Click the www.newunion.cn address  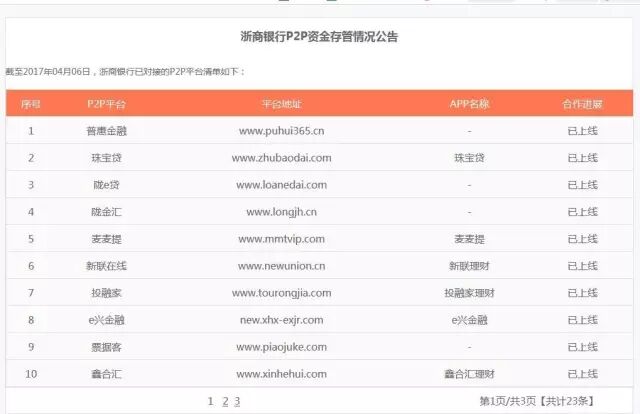(282, 266)
